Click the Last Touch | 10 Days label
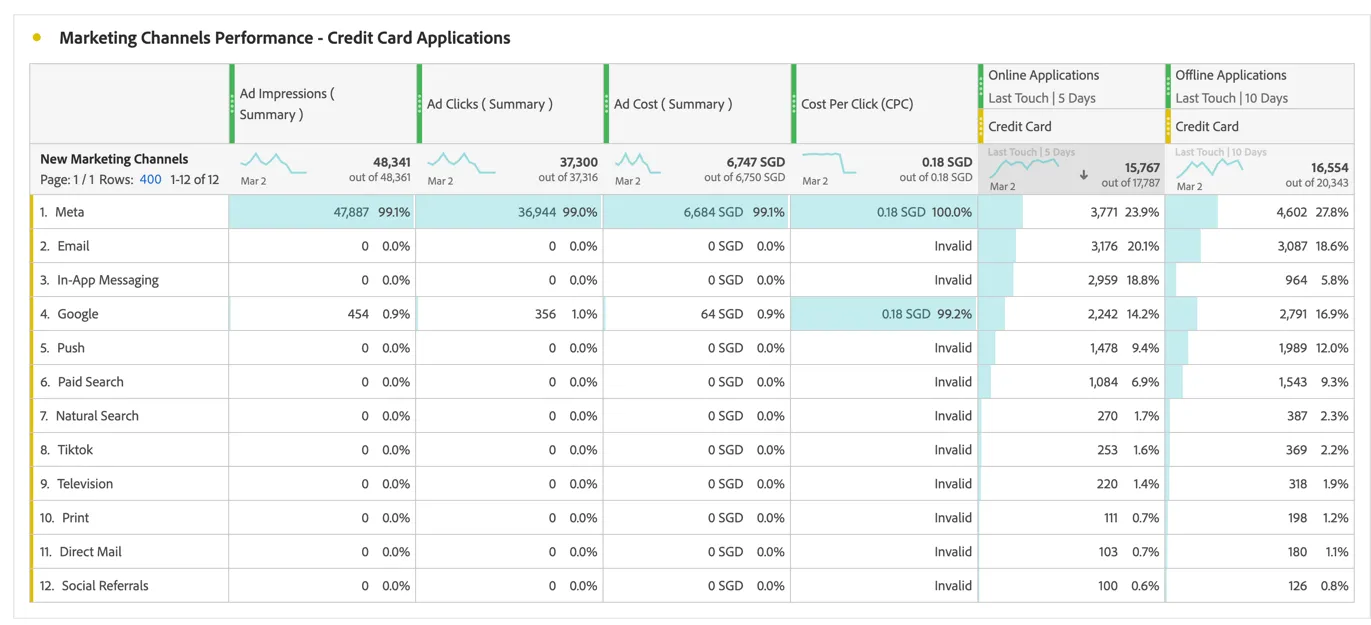Image resolution: width=1371 pixels, height=625 pixels. (1231, 98)
